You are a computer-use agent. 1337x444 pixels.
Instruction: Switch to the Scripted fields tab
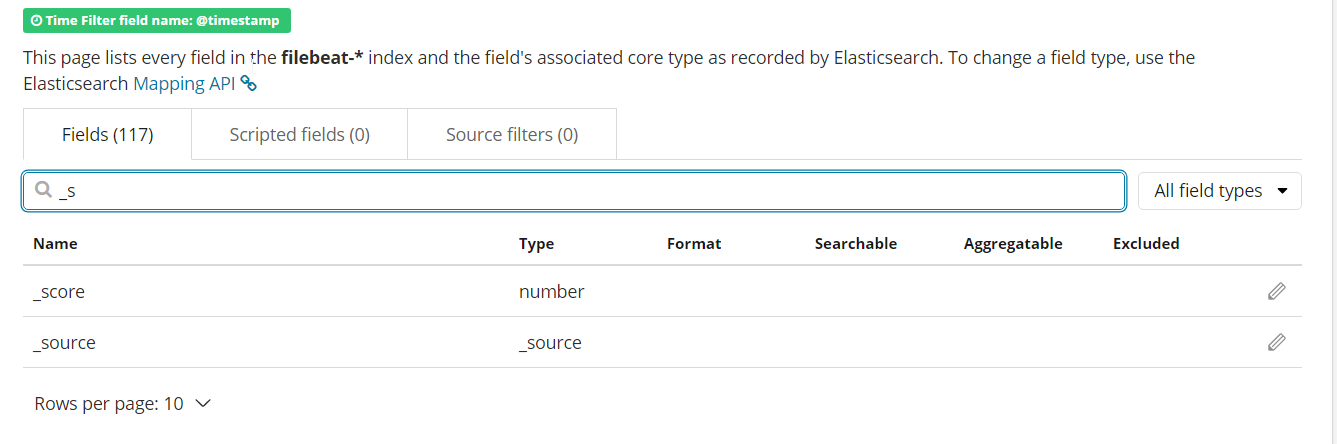pyautogui.click(x=299, y=134)
